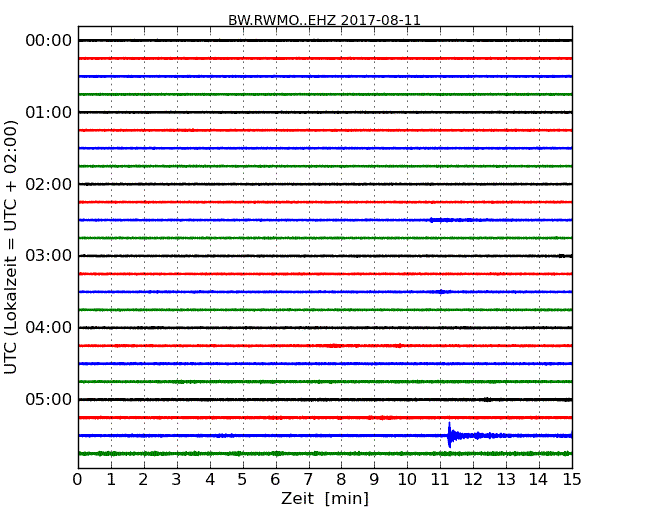Viewport: 650px width, 520px height.
Task: Click x-axis tick label 8
Action: tap(341, 480)
